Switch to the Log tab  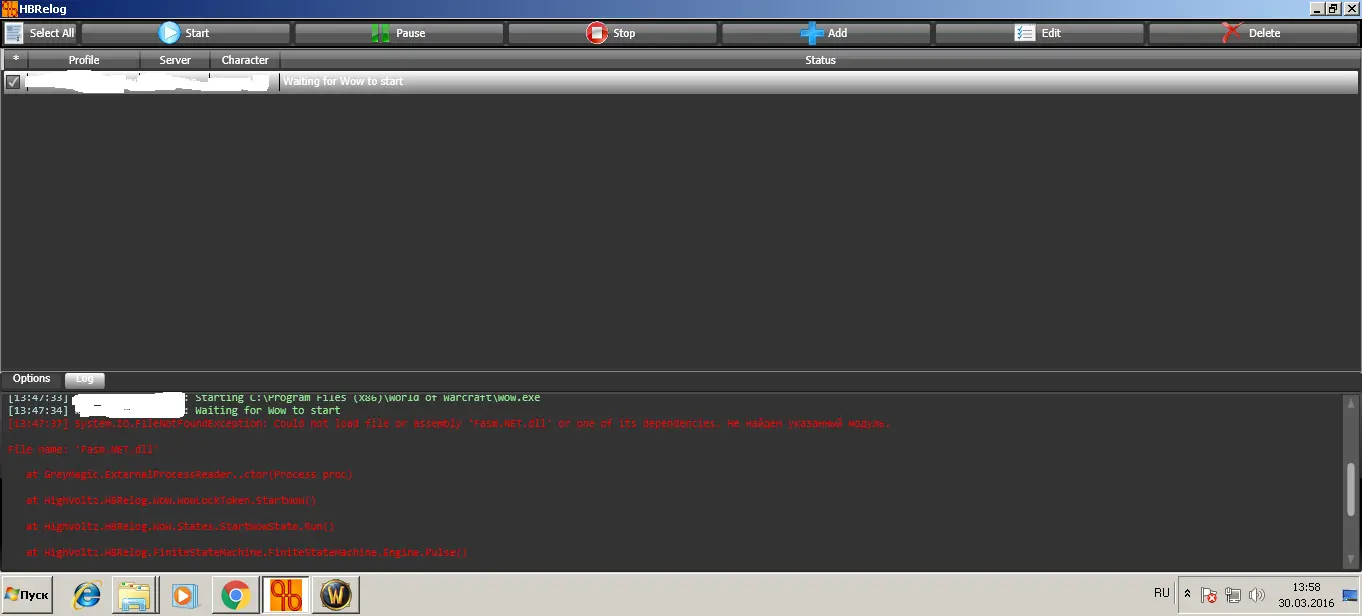(85, 379)
